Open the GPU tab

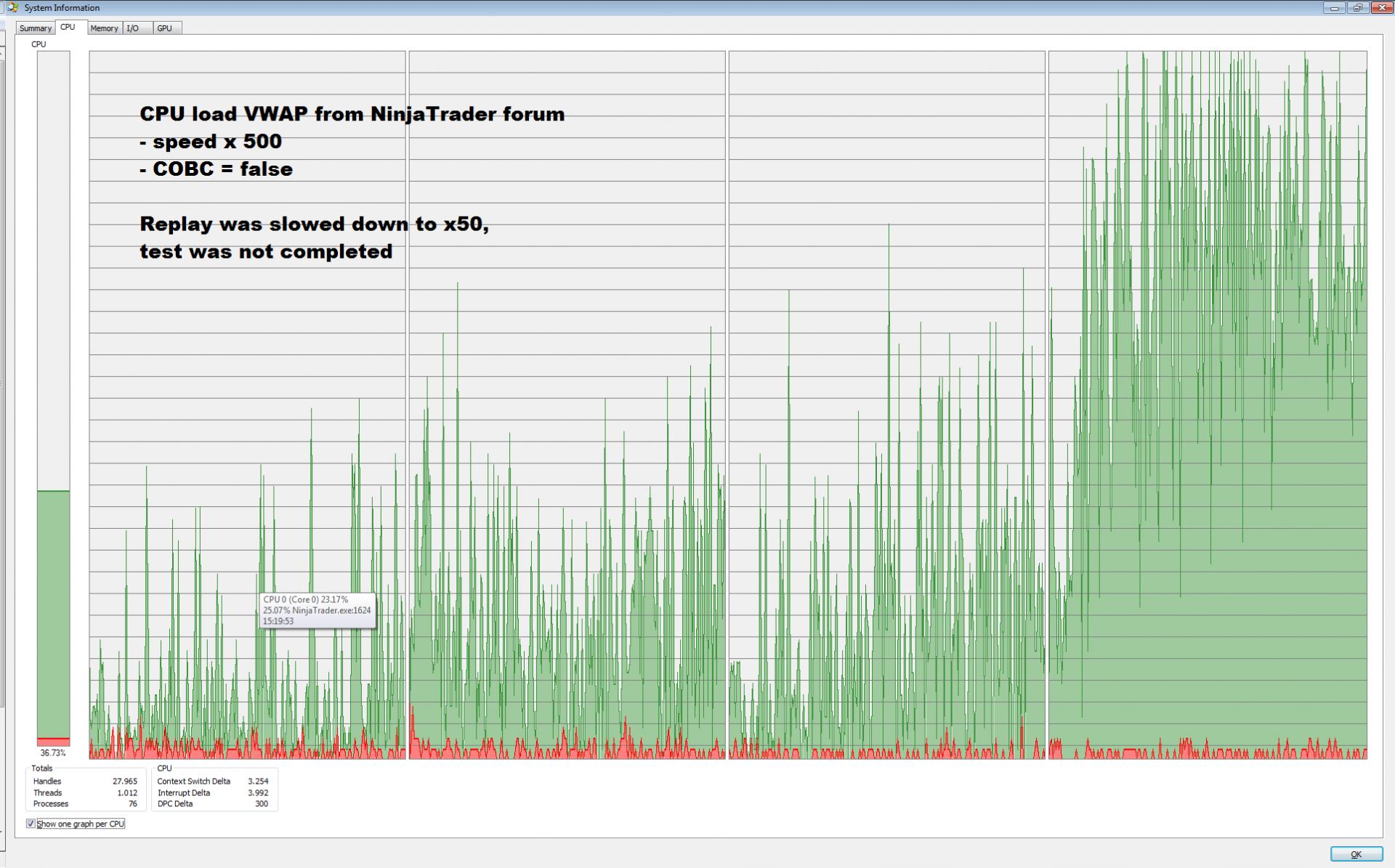[x=165, y=28]
